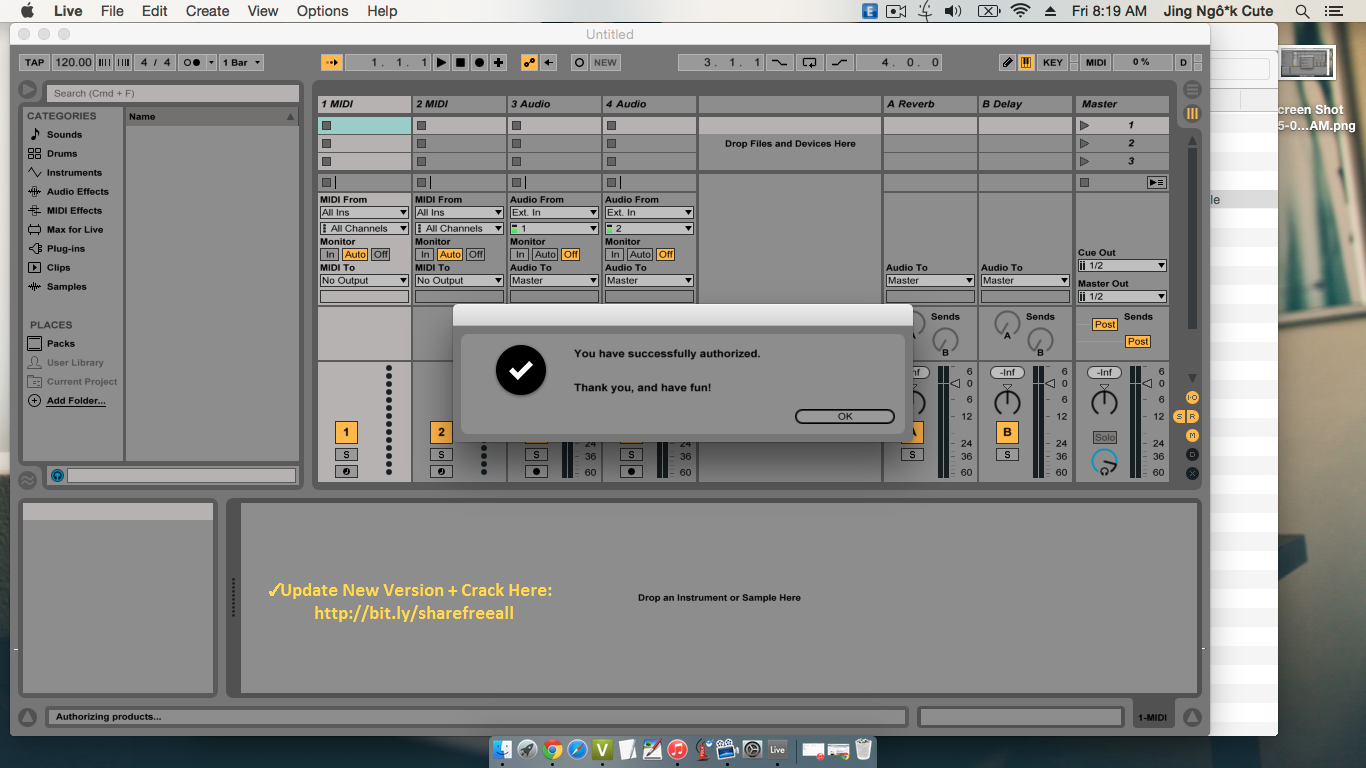
Task: Open the Help menu
Action: [382, 11]
